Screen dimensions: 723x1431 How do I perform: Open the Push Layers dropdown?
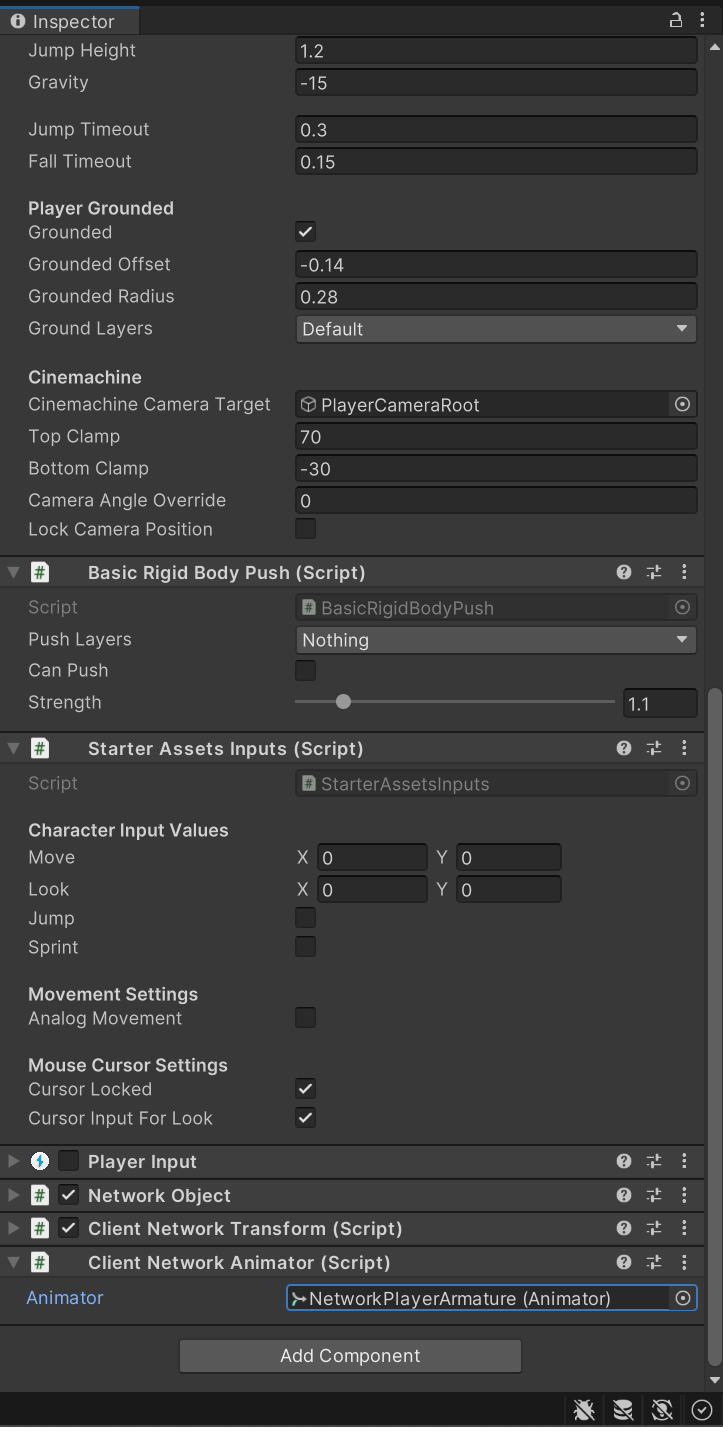(496, 640)
